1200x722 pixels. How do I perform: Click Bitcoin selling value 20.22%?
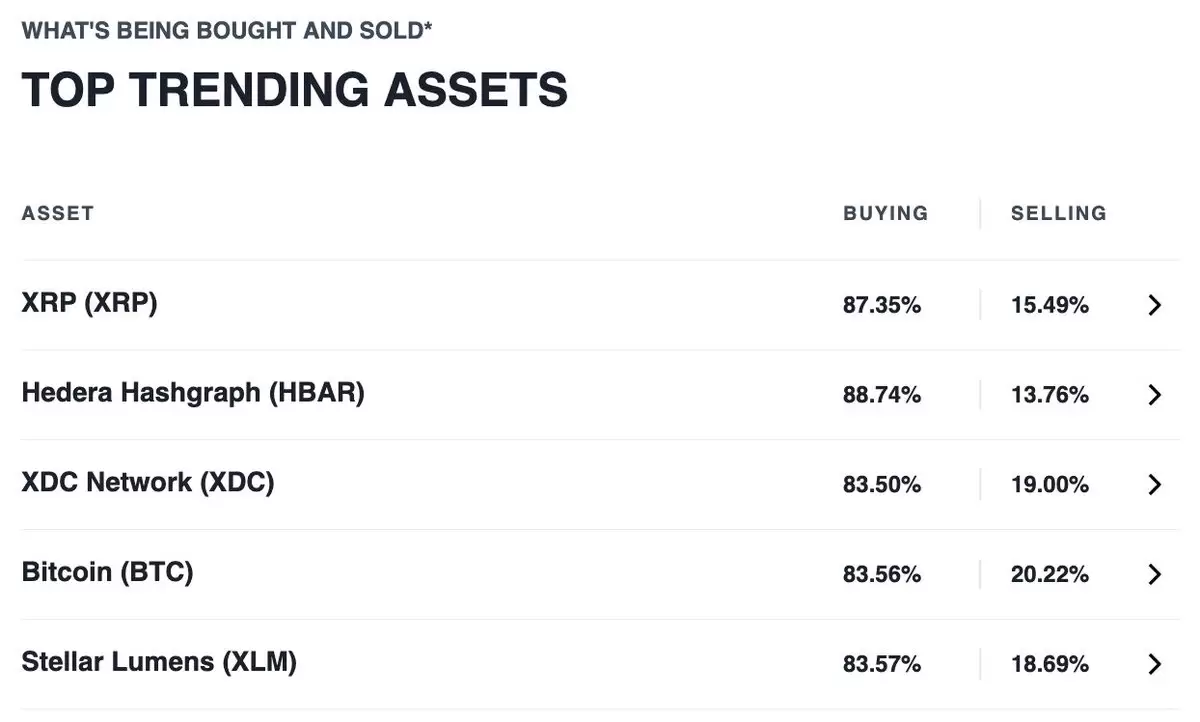pyautogui.click(x=1050, y=575)
